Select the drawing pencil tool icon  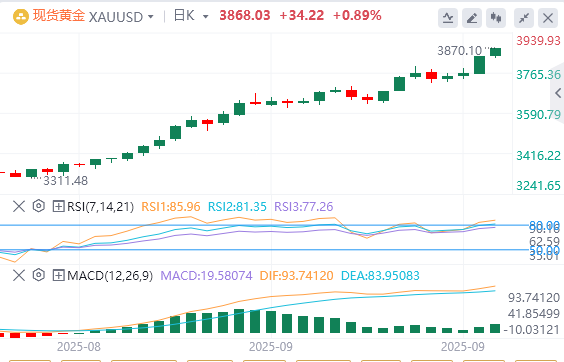point(472,18)
